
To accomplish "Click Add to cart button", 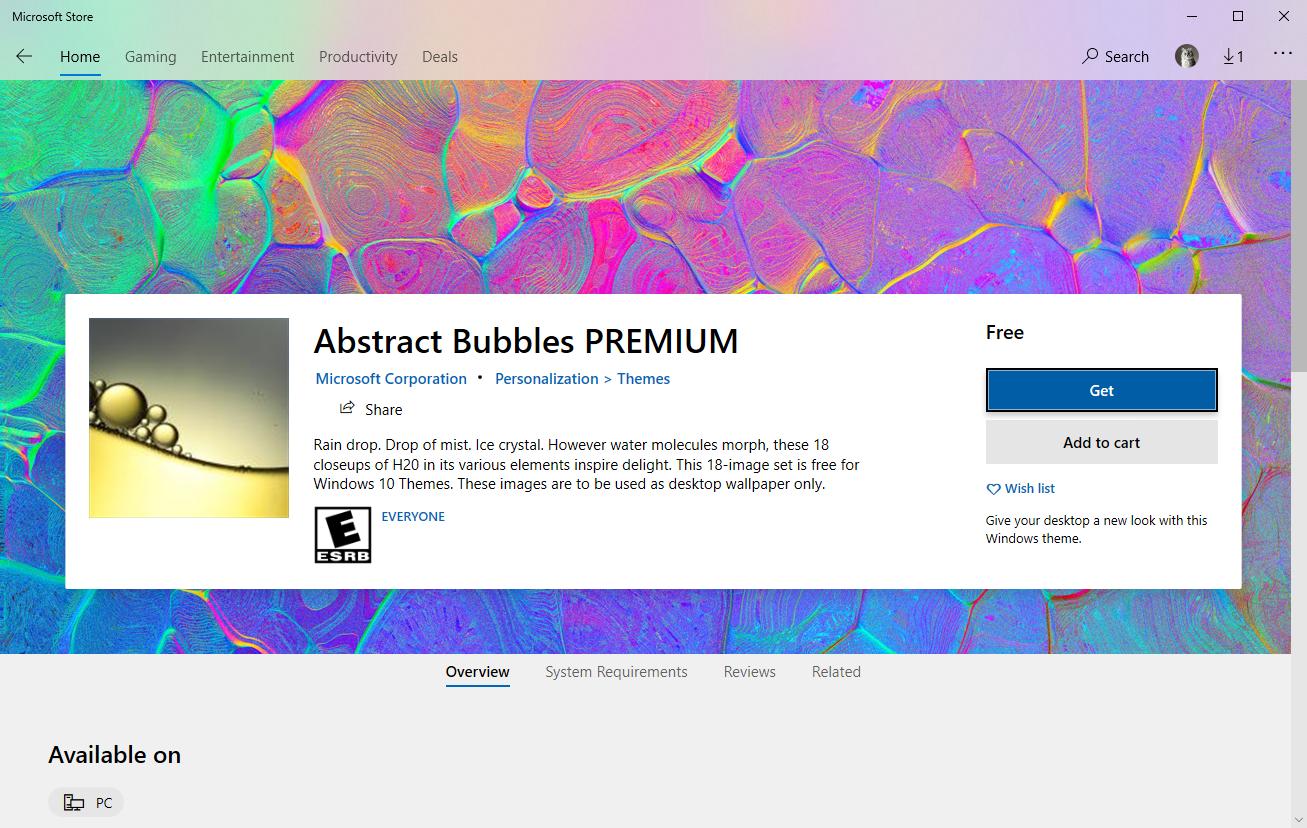I will (x=1102, y=442).
